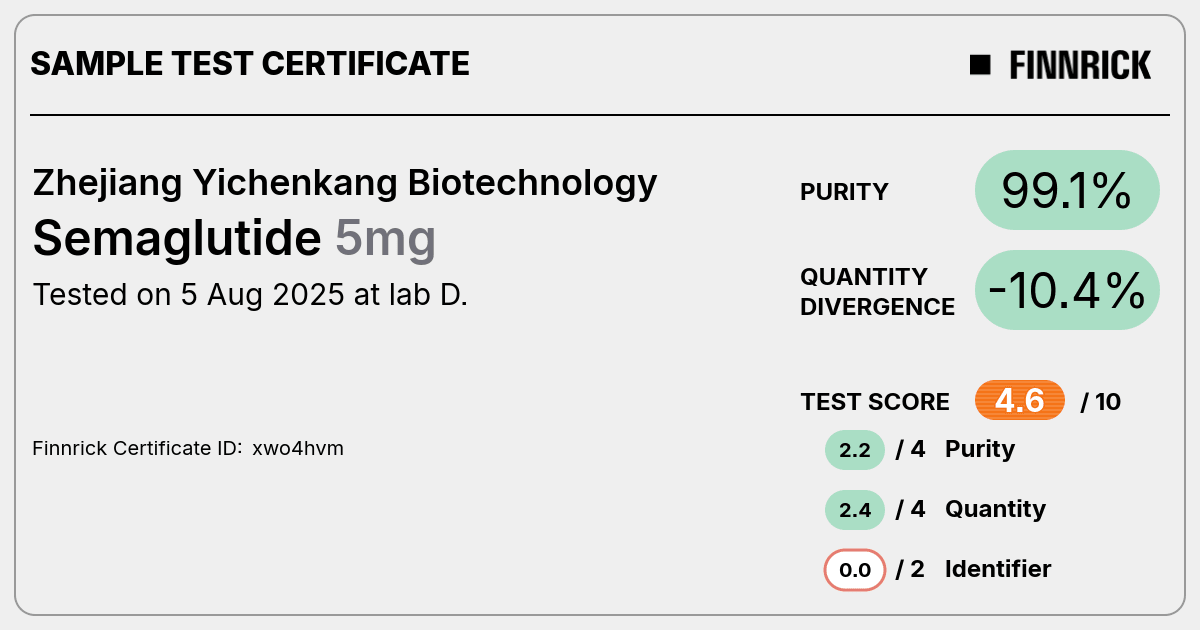This screenshot has width=1200, height=630.
Task: Click the 2.4 quantity score pill
Action: [x=855, y=510]
